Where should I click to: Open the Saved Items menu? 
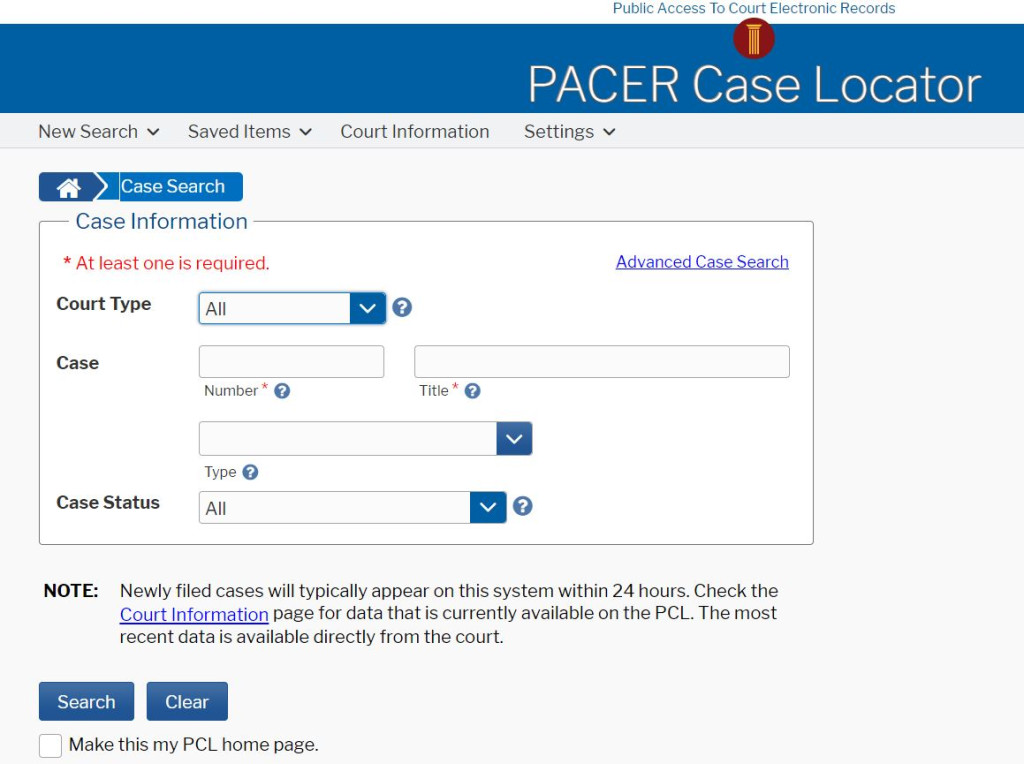coord(249,132)
